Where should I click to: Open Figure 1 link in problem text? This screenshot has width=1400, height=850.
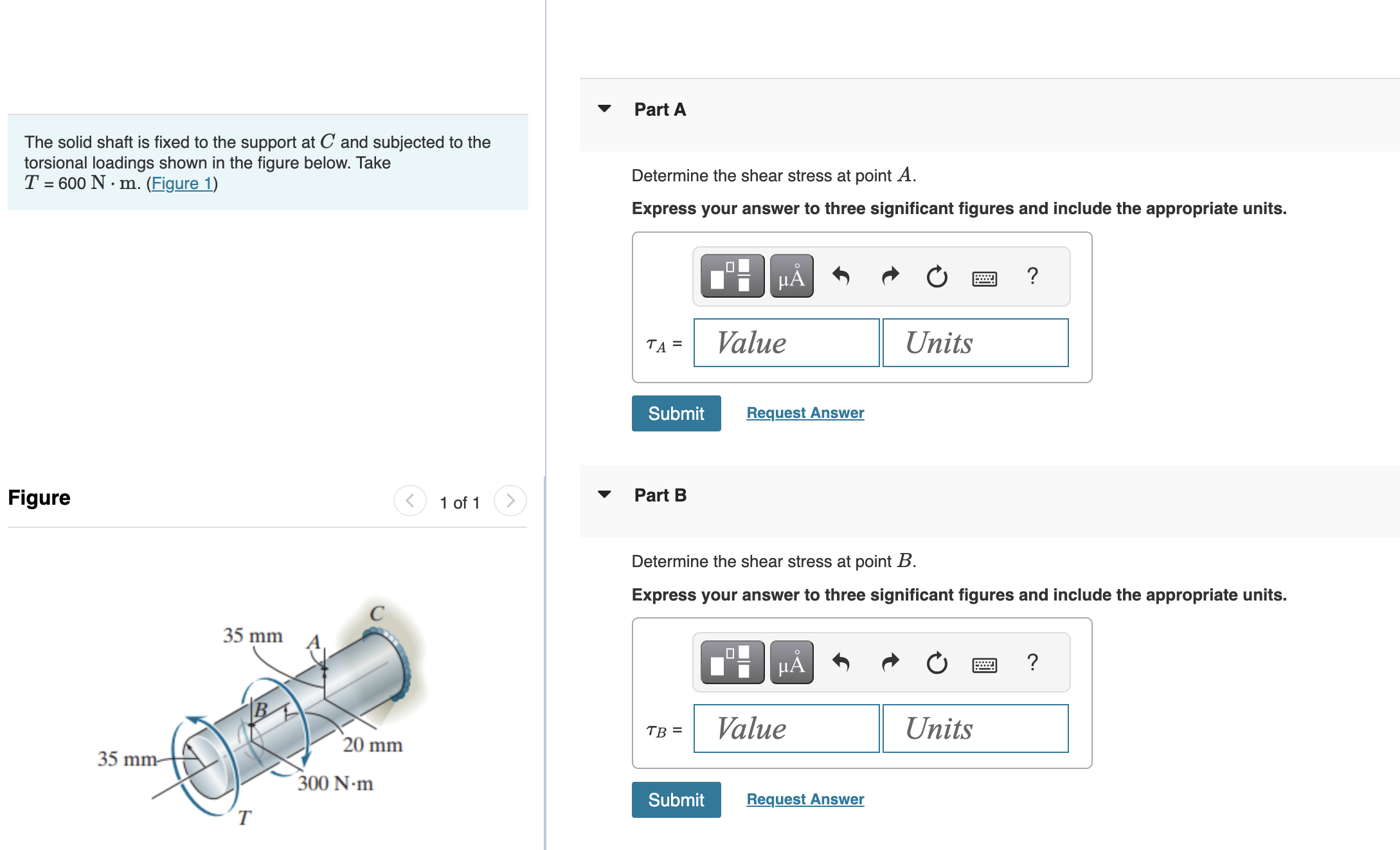pyautogui.click(x=182, y=184)
